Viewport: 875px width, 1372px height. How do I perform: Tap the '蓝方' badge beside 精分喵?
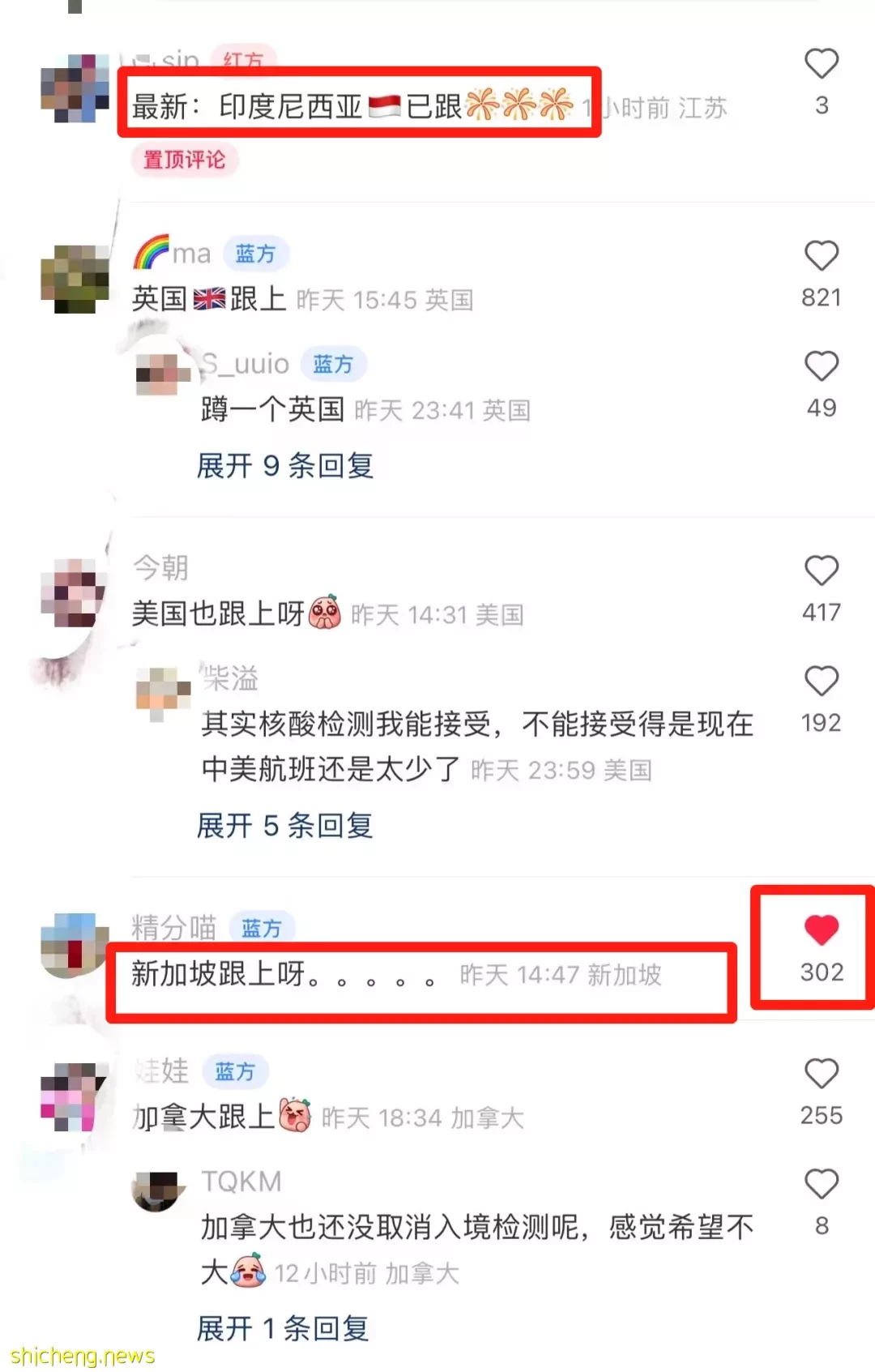(262, 928)
